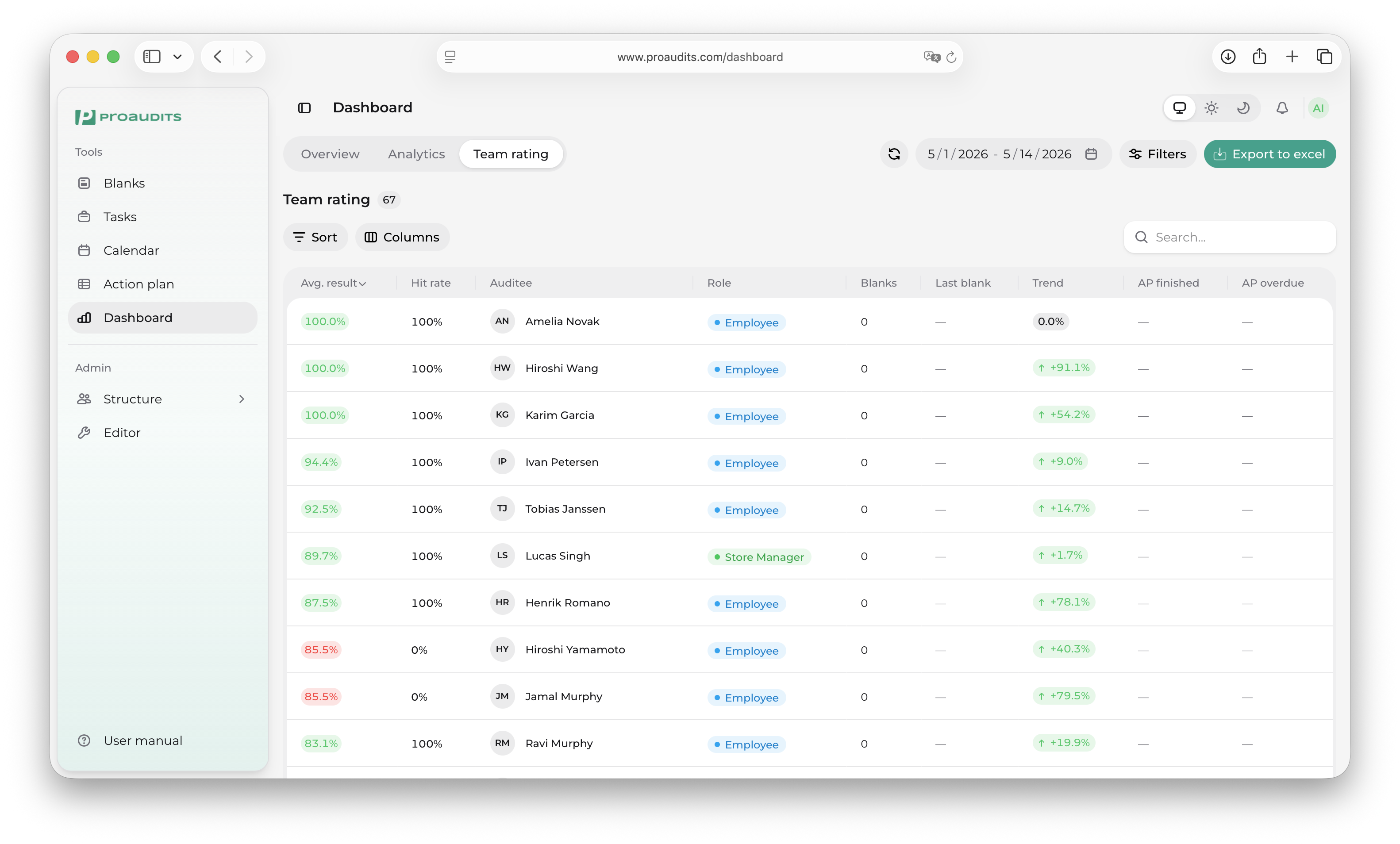Click Lucas Singh's Store Manager badge

coord(758,556)
